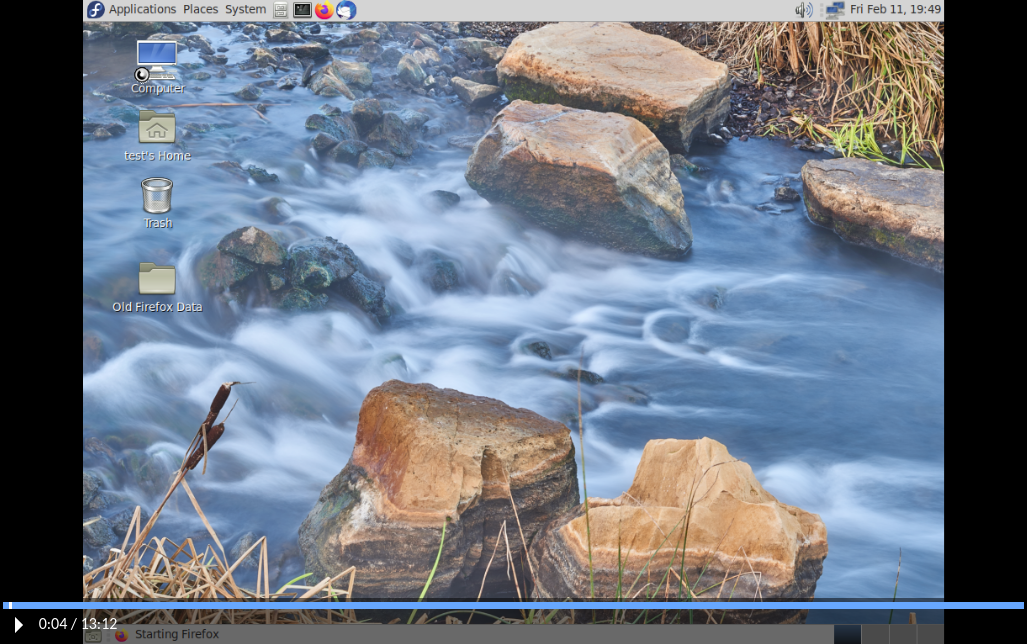Open the Applications menu
1027x644 pixels.
[142, 10]
